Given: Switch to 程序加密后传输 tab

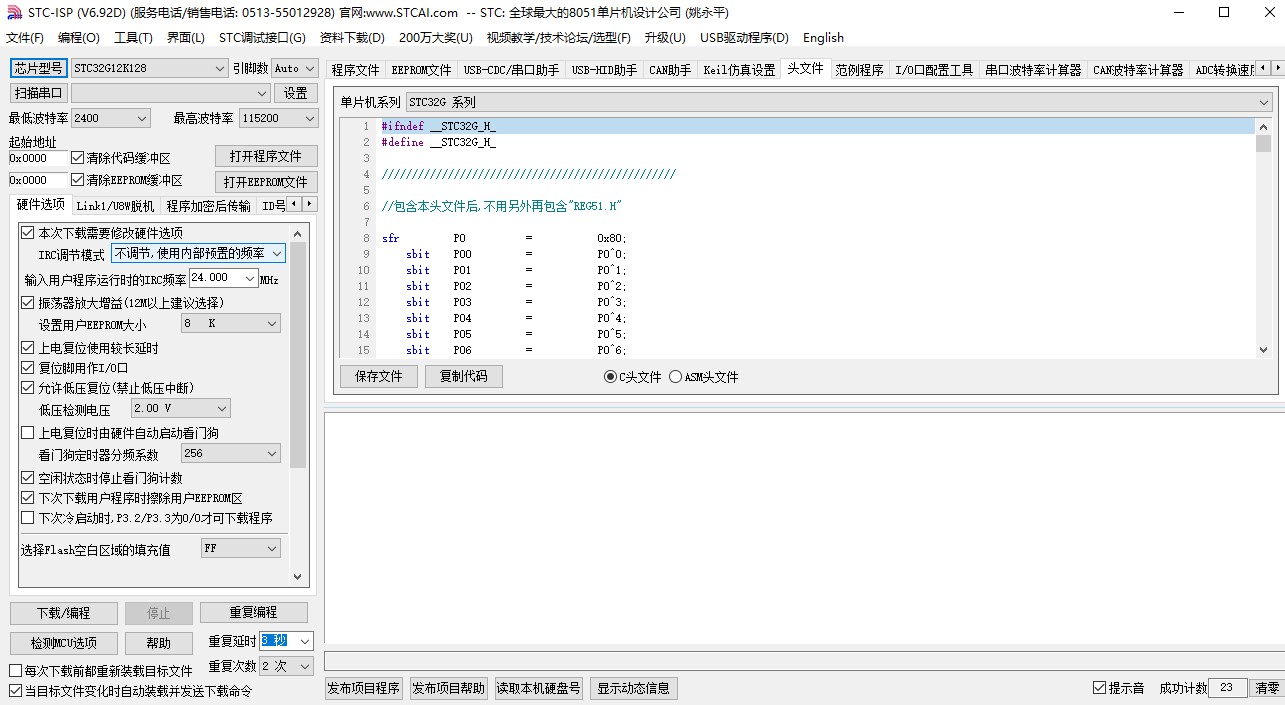Looking at the screenshot, I should coord(208,206).
